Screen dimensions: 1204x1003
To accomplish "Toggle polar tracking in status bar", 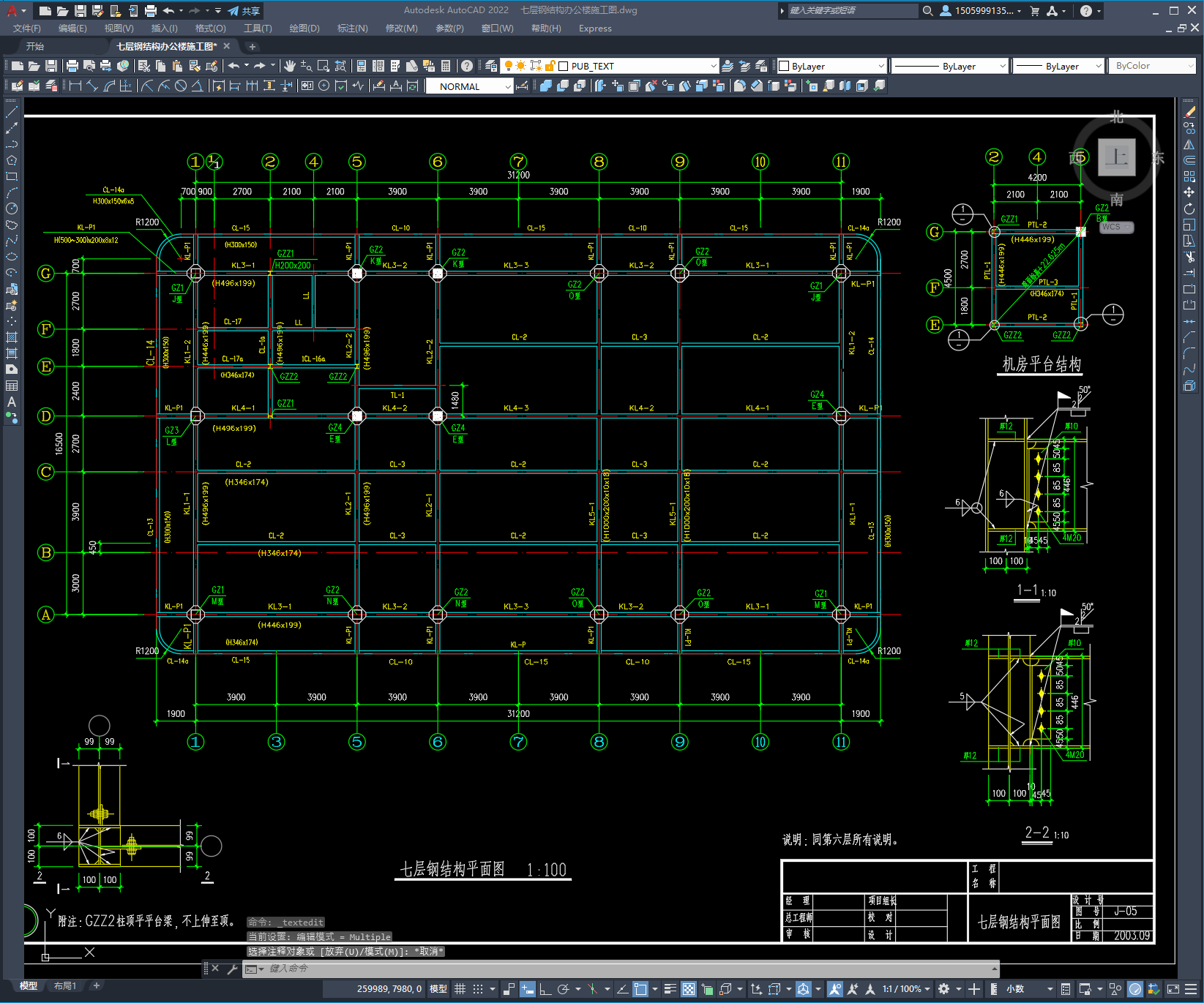I will pos(563,989).
